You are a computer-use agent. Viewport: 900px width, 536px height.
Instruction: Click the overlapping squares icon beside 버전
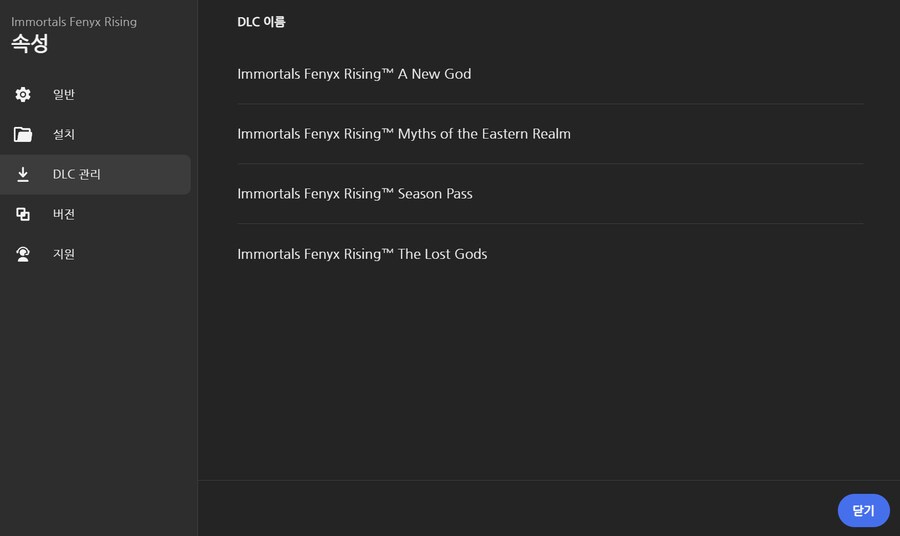[x=23, y=214]
